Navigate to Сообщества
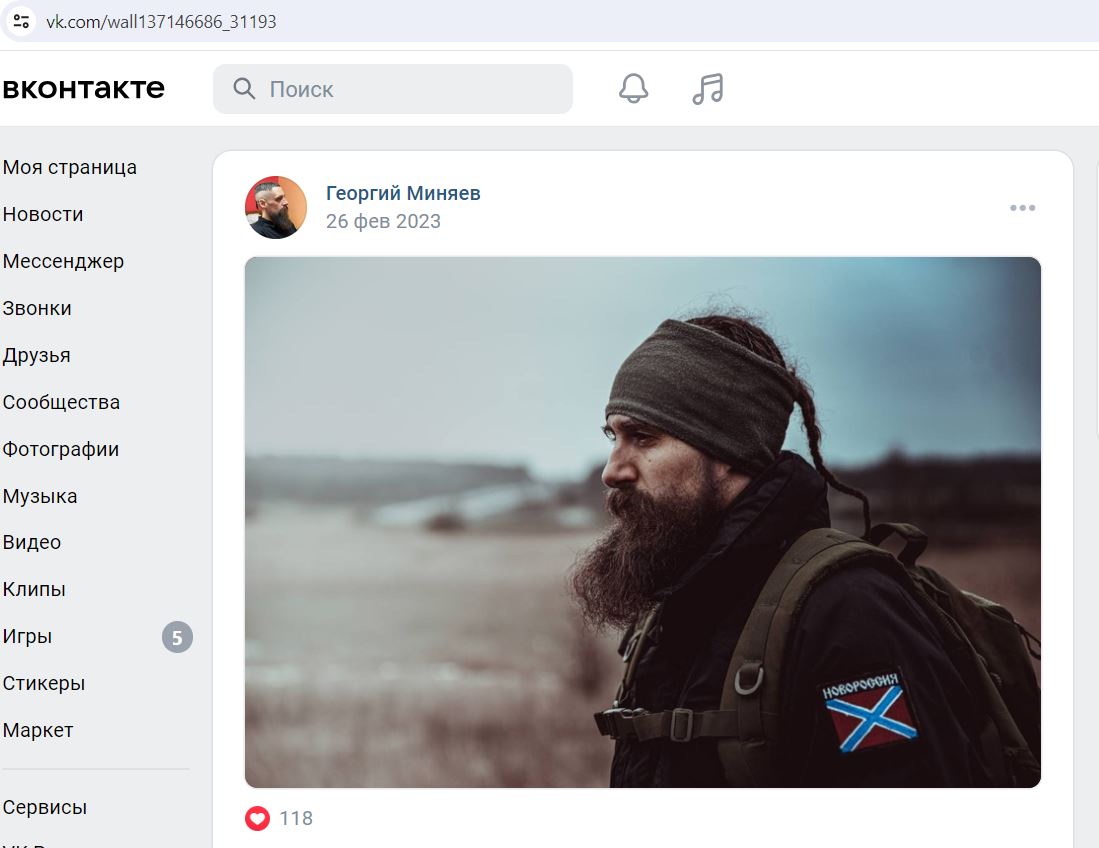 61,402
